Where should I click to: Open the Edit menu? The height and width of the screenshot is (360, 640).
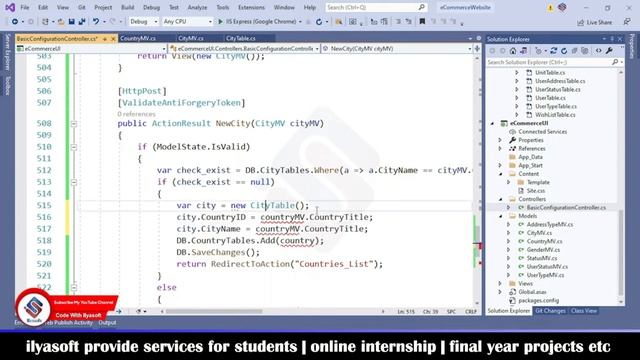pyautogui.click(x=43, y=7)
